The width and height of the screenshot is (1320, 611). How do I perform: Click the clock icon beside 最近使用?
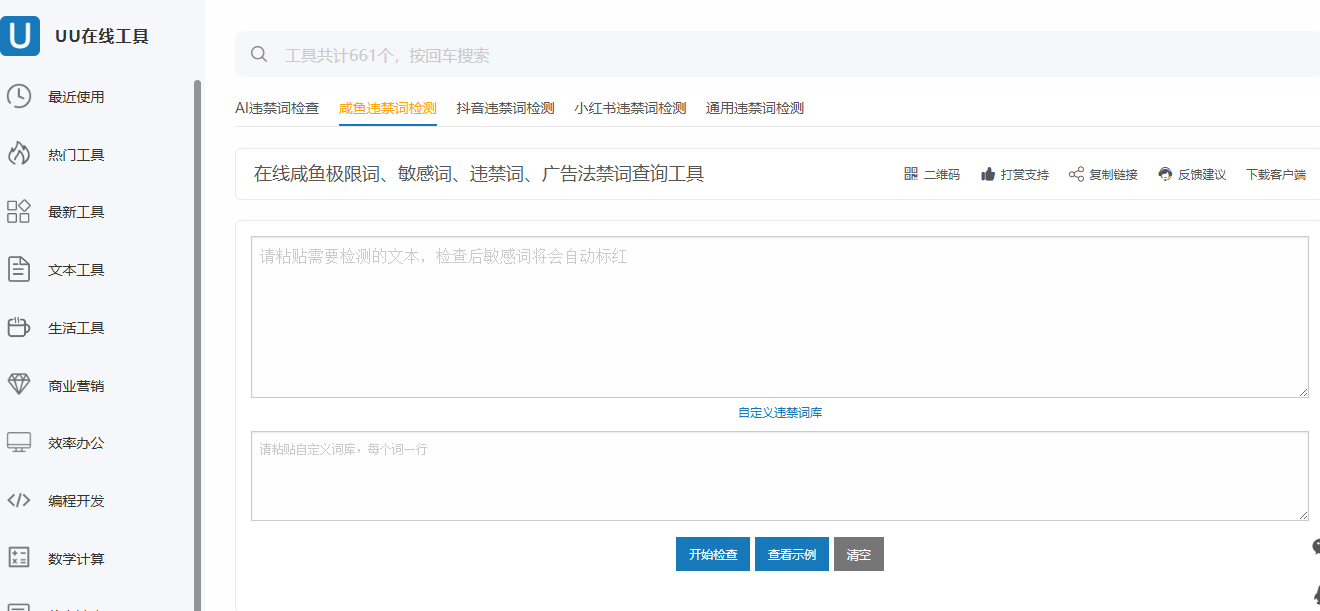[19, 97]
